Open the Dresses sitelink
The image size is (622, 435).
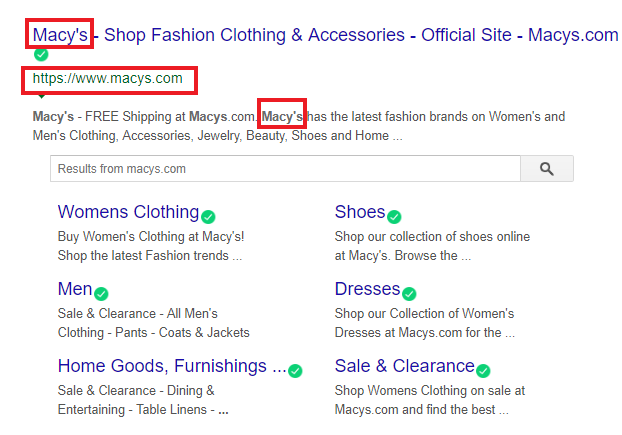coord(367,289)
